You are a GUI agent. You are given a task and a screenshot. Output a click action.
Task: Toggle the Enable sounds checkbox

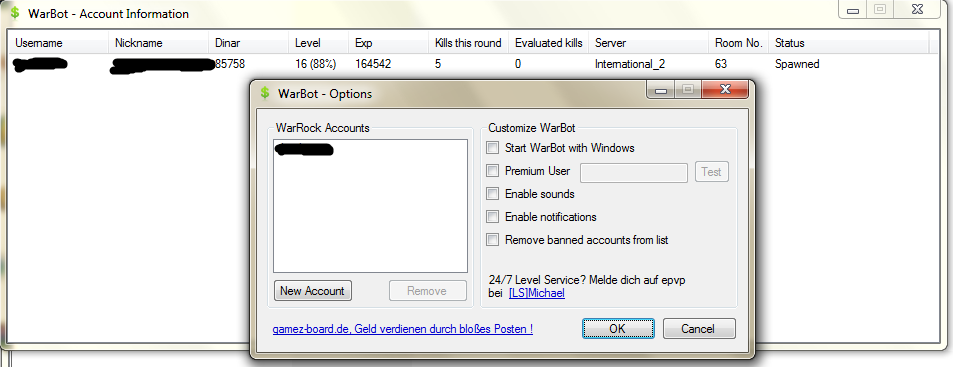(492, 194)
